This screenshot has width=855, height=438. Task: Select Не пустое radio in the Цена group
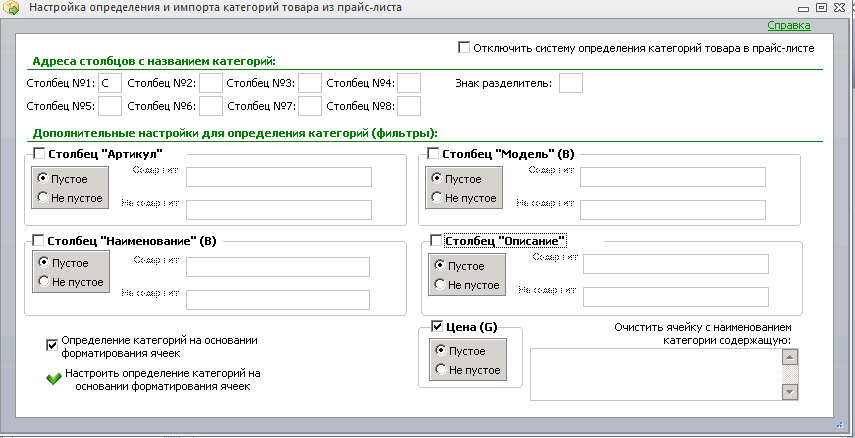click(x=441, y=369)
